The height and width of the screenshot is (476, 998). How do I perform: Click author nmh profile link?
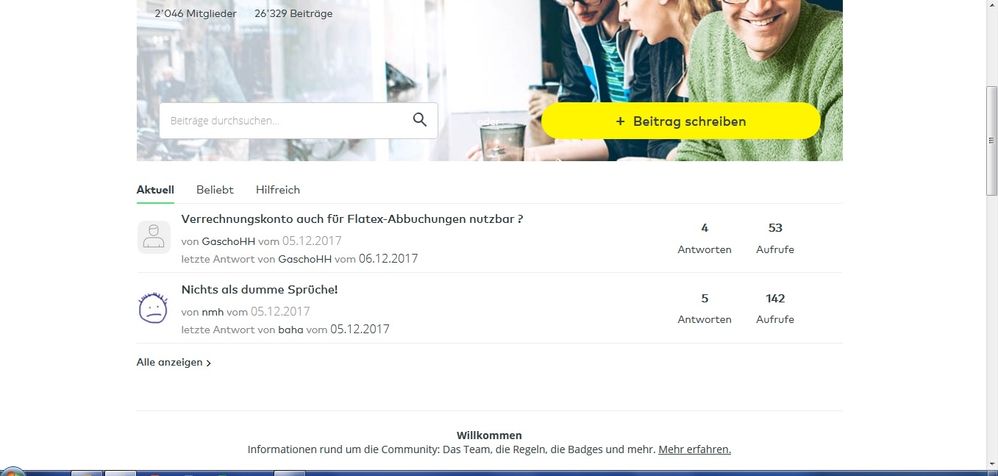coord(213,312)
